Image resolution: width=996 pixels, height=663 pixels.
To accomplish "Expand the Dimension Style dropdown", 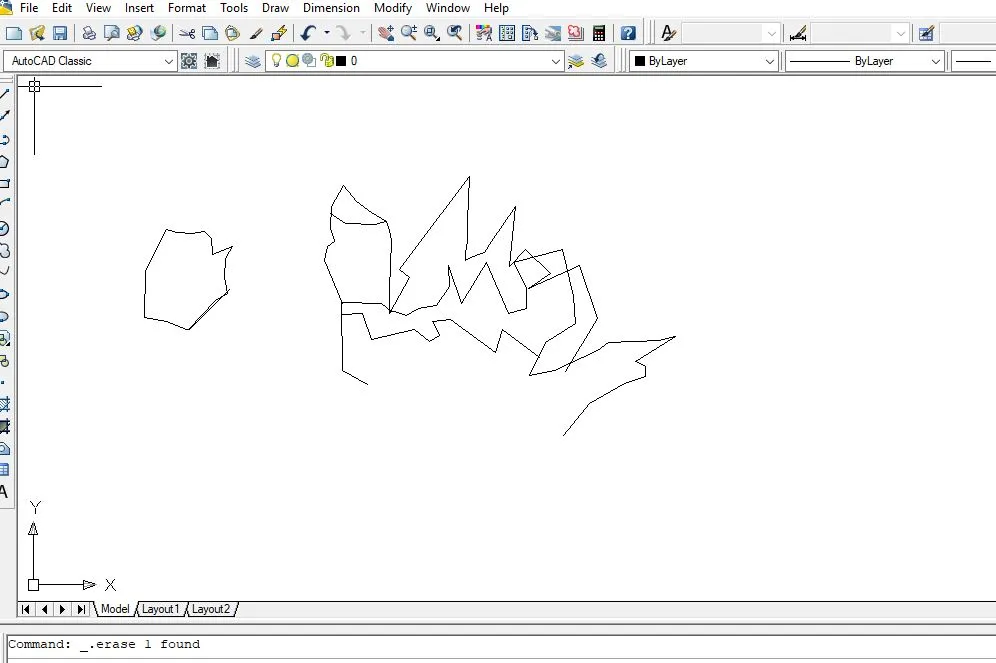I will click(900, 33).
